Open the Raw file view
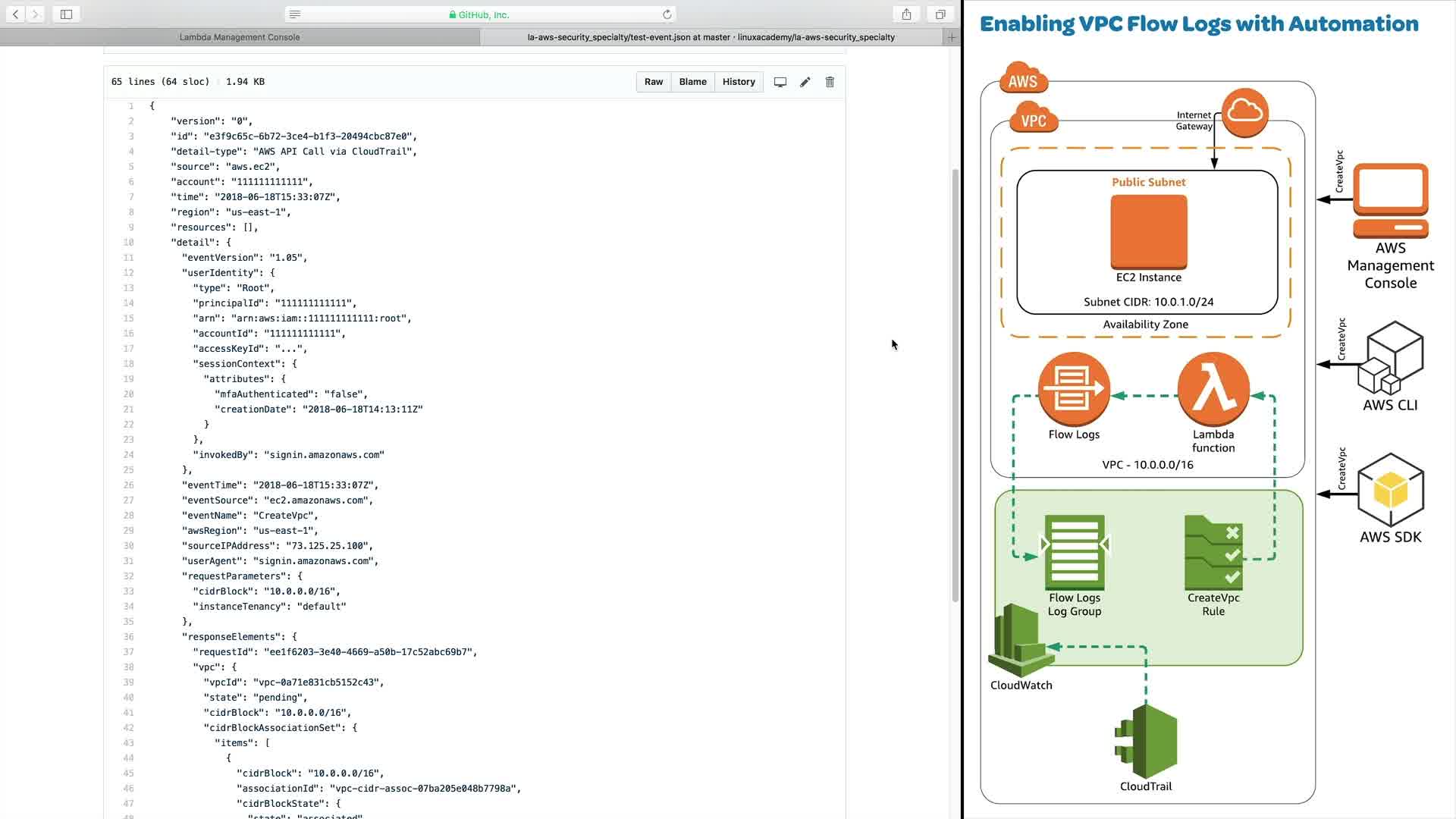 coord(653,82)
